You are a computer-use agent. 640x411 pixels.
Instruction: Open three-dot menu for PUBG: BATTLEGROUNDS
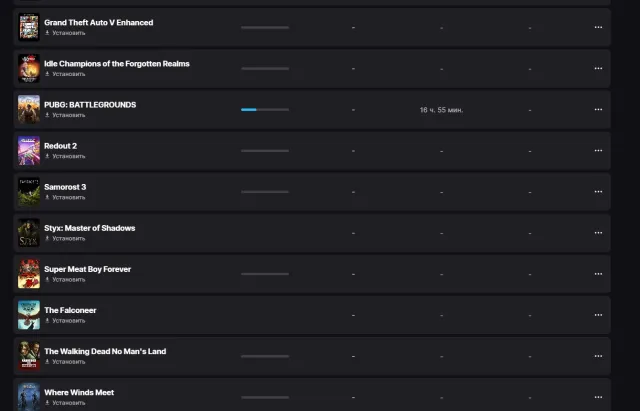click(x=598, y=110)
